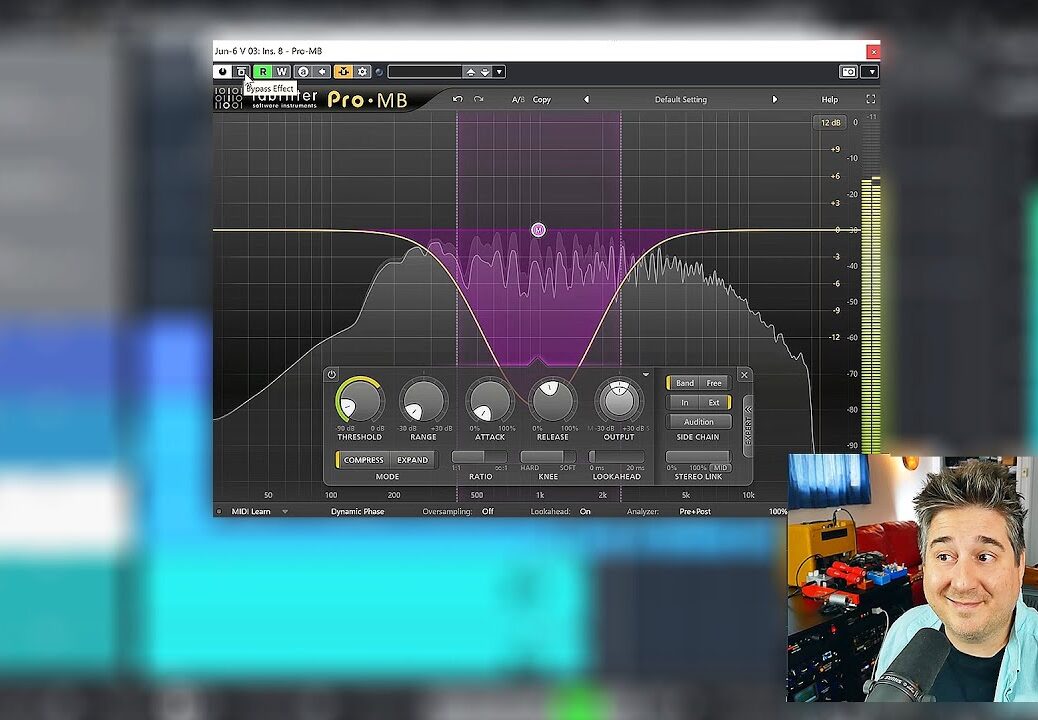The height and width of the screenshot is (720, 1038).
Task: Open the Dynamic Phase processing mode menu
Action: click(x=357, y=512)
